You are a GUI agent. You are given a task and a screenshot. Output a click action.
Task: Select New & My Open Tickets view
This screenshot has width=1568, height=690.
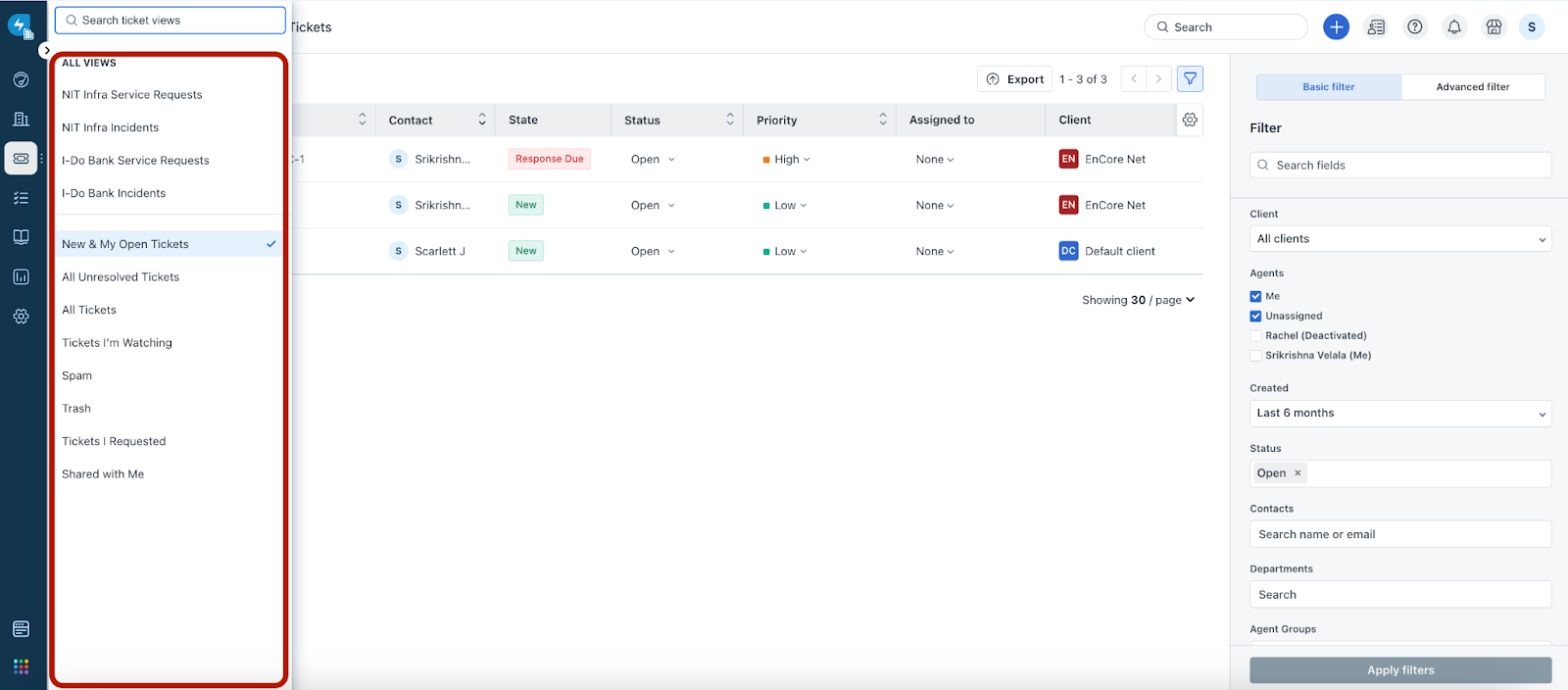pyautogui.click(x=169, y=244)
